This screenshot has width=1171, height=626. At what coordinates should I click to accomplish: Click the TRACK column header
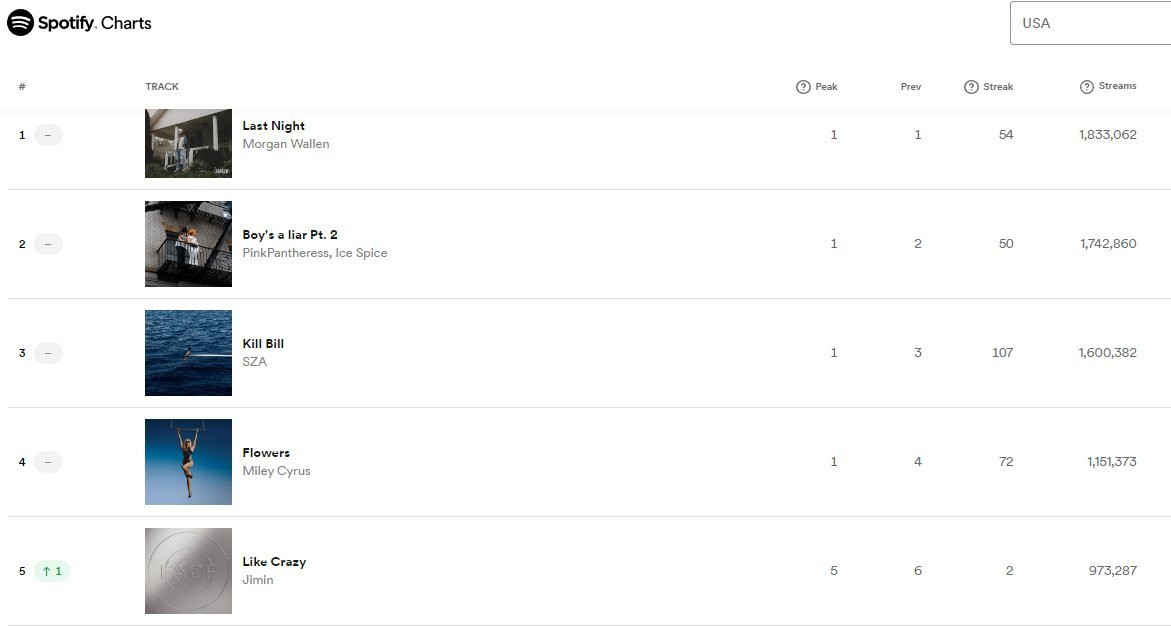(x=162, y=87)
